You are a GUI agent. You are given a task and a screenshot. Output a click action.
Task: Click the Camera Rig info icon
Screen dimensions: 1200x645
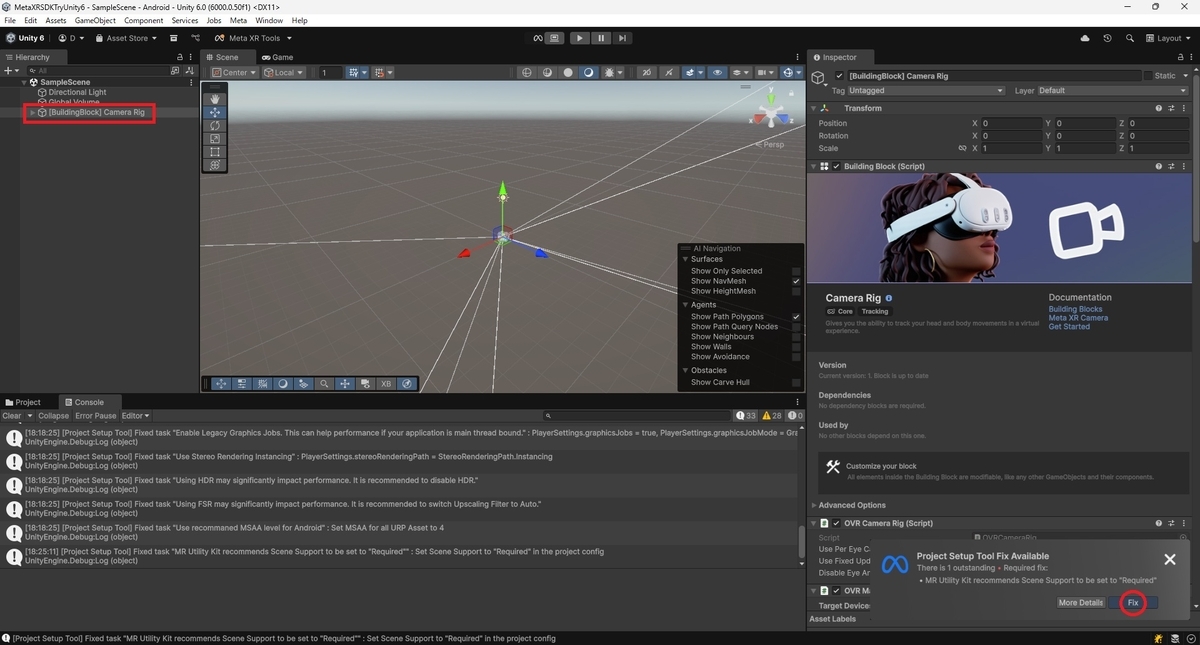click(x=889, y=298)
